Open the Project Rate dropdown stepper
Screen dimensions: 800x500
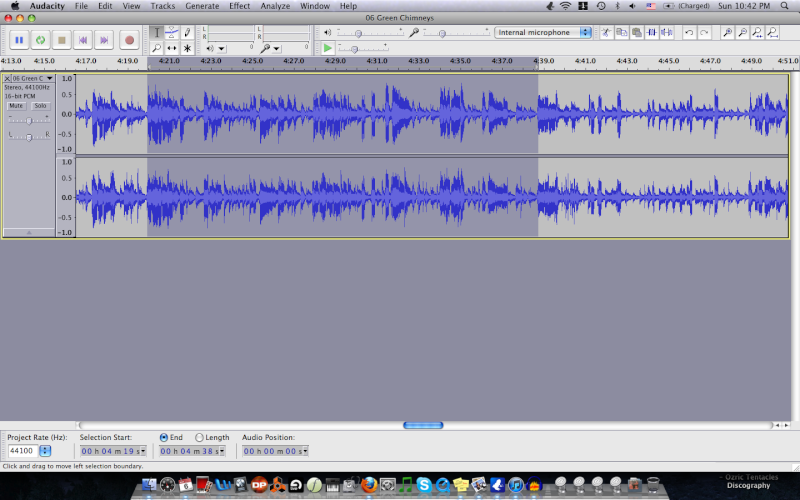pos(45,451)
